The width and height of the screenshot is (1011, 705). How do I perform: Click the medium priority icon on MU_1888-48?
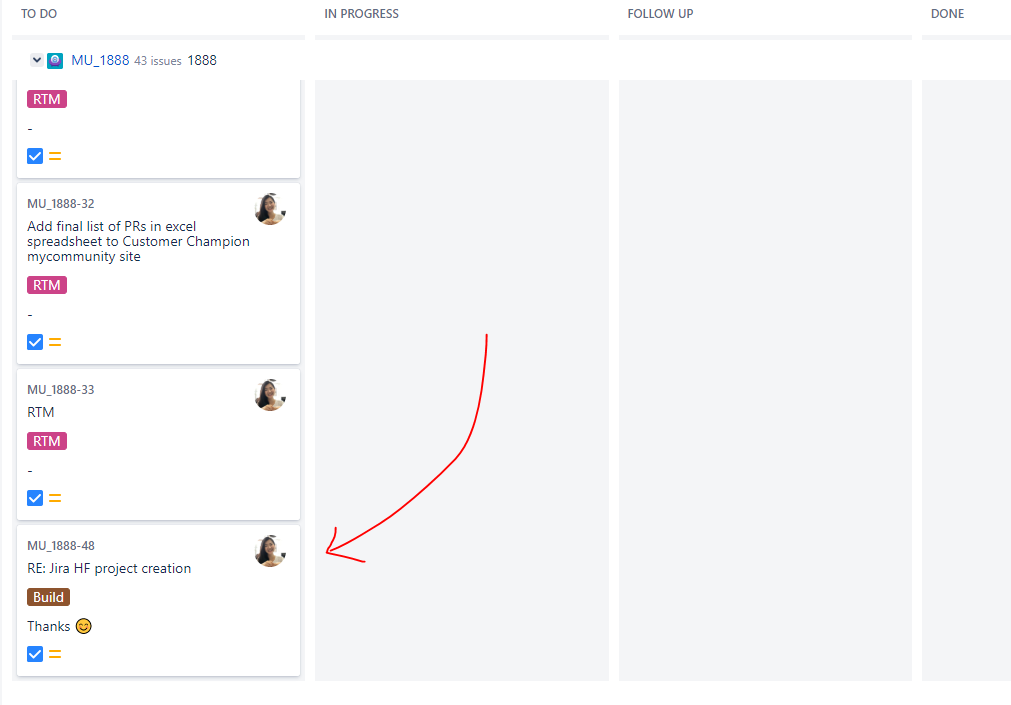[55, 655]
